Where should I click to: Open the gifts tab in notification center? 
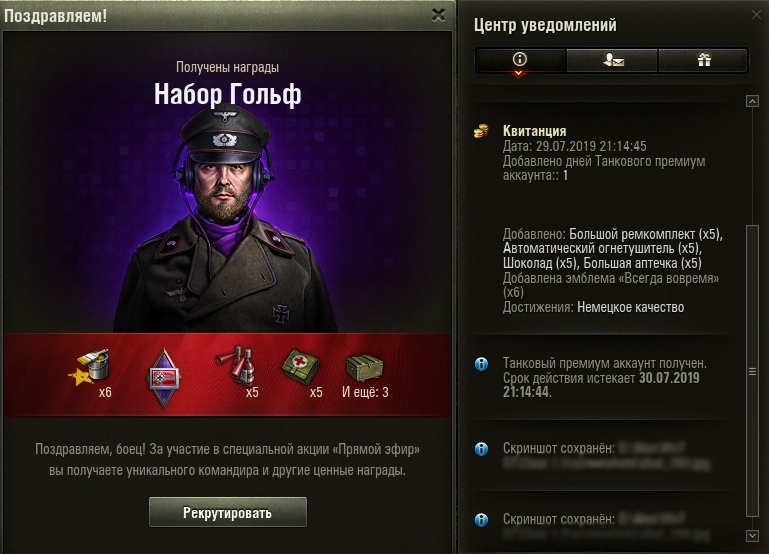click(703, 60)
